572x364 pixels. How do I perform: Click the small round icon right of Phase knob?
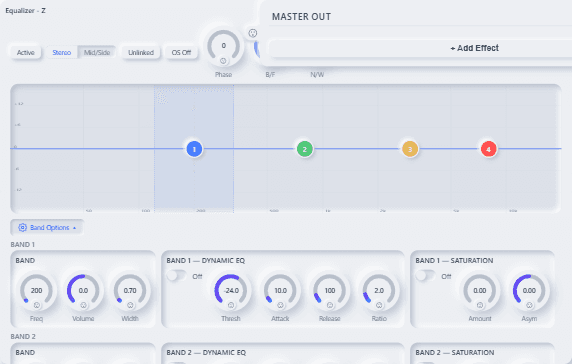coord(252,33)
